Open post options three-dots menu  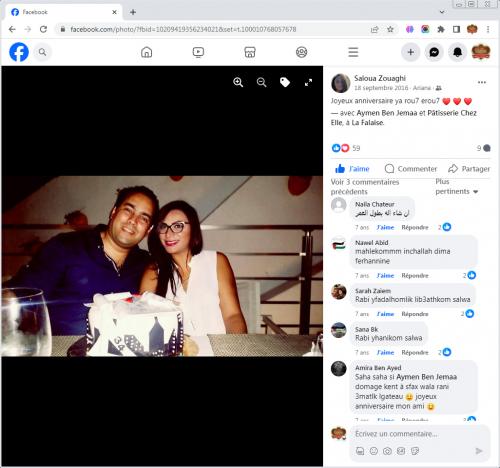pyautogui.click(x=482, y=82)
